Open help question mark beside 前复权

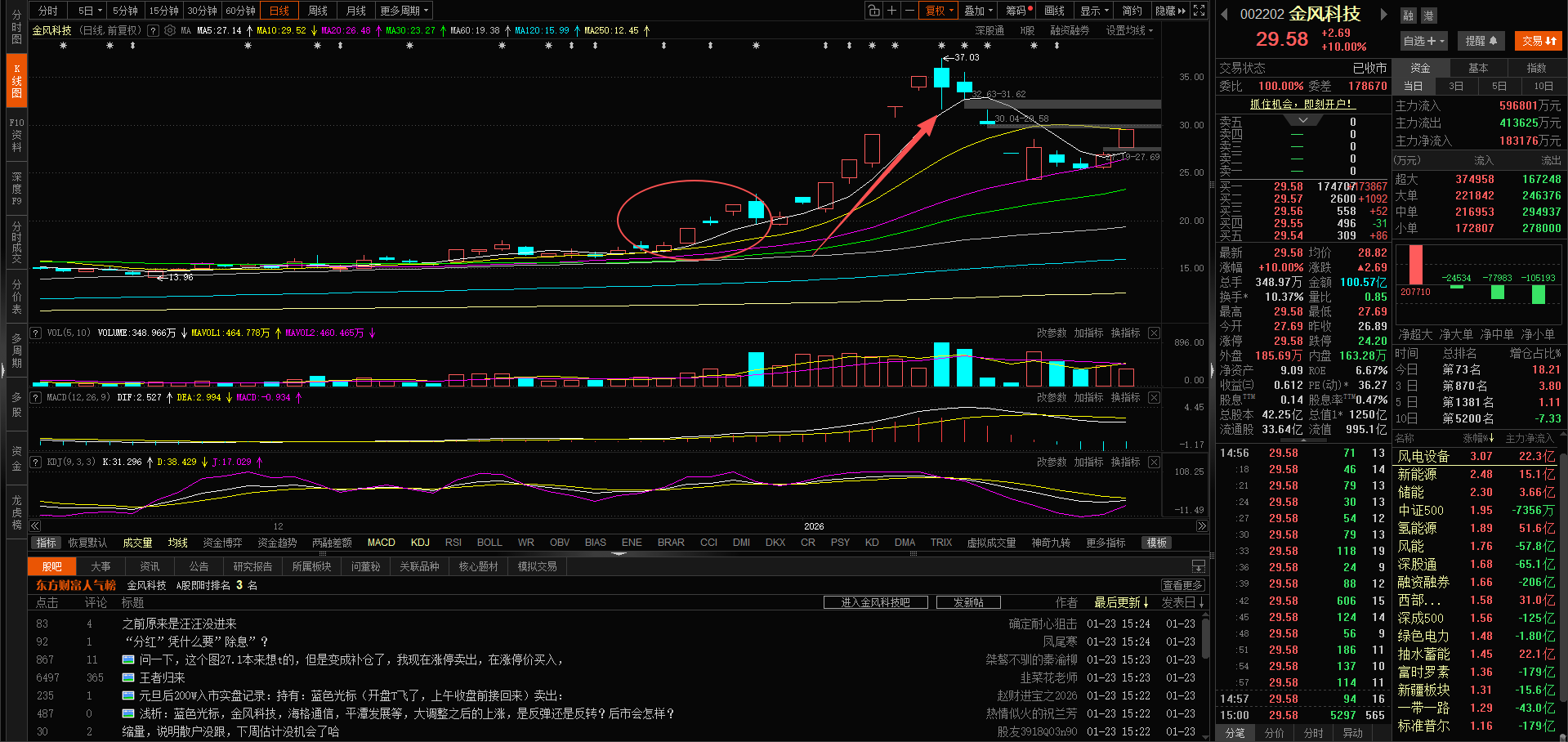(154, 30)
